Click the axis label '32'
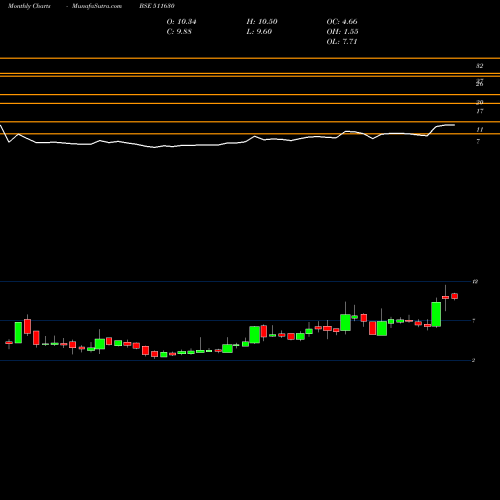 pyautogui.click(x=479, y=66)
